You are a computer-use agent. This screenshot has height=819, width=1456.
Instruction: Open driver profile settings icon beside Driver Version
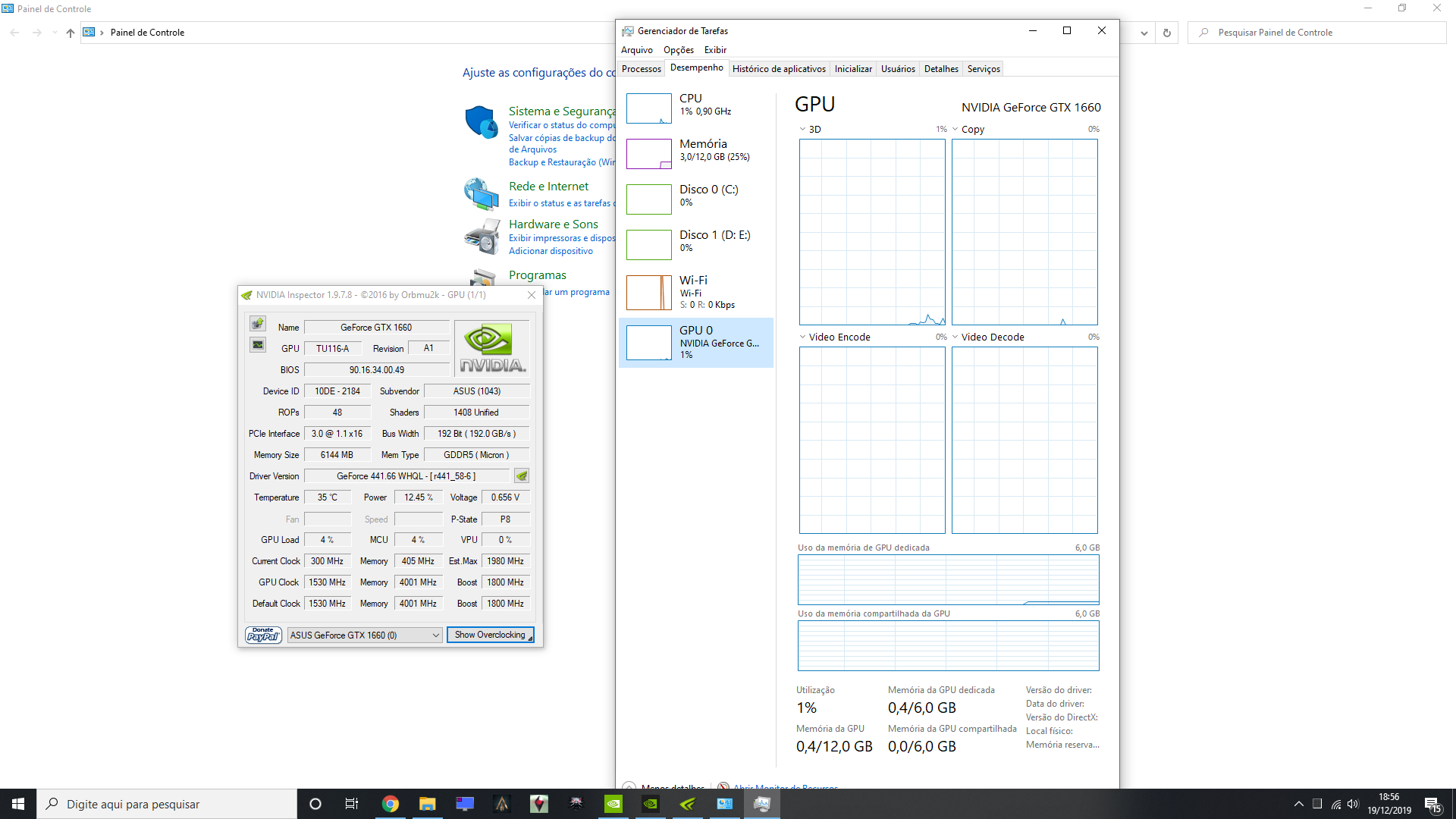coord(522,476)
